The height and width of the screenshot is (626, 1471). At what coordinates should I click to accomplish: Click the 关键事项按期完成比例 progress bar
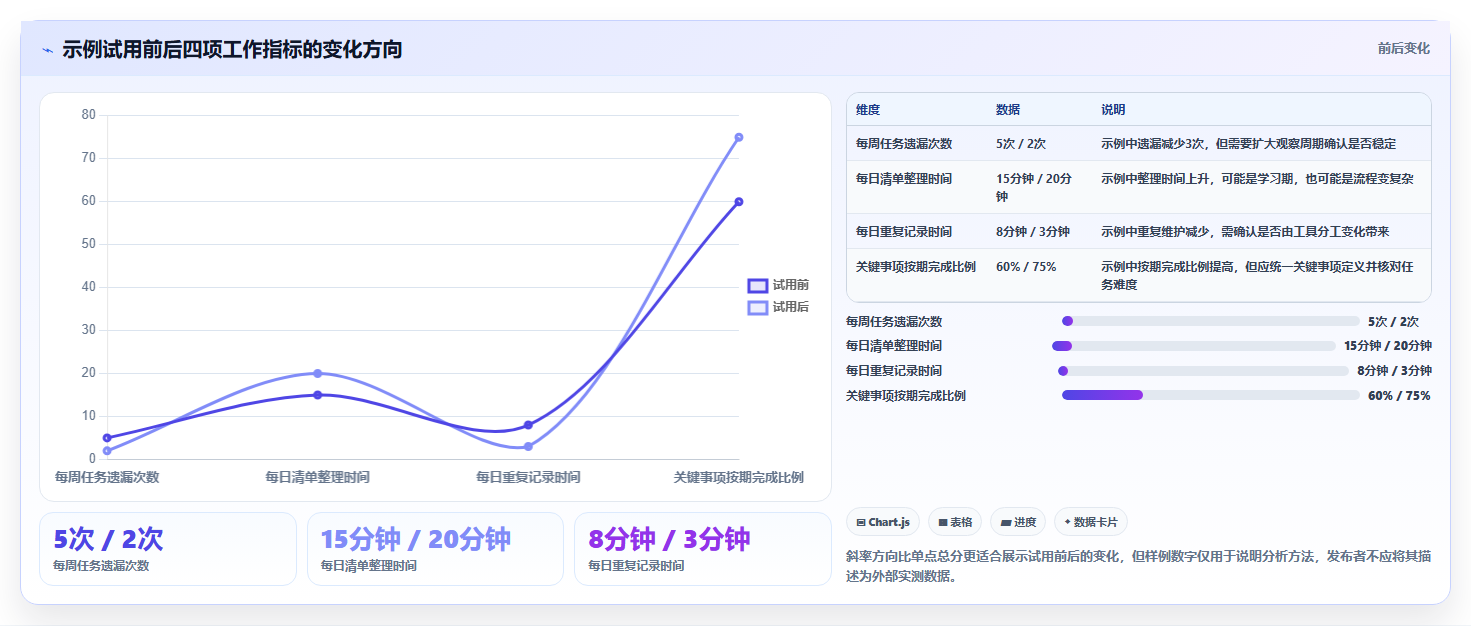coord(1210,395)
